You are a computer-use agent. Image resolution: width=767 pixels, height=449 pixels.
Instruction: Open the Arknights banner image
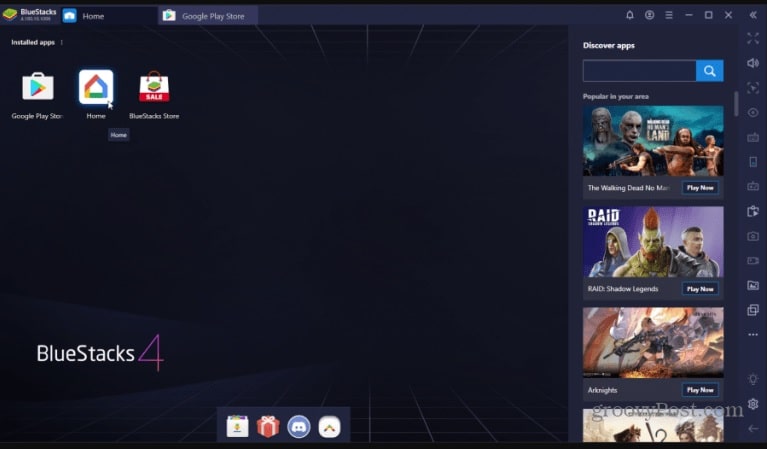click(653, 342)
